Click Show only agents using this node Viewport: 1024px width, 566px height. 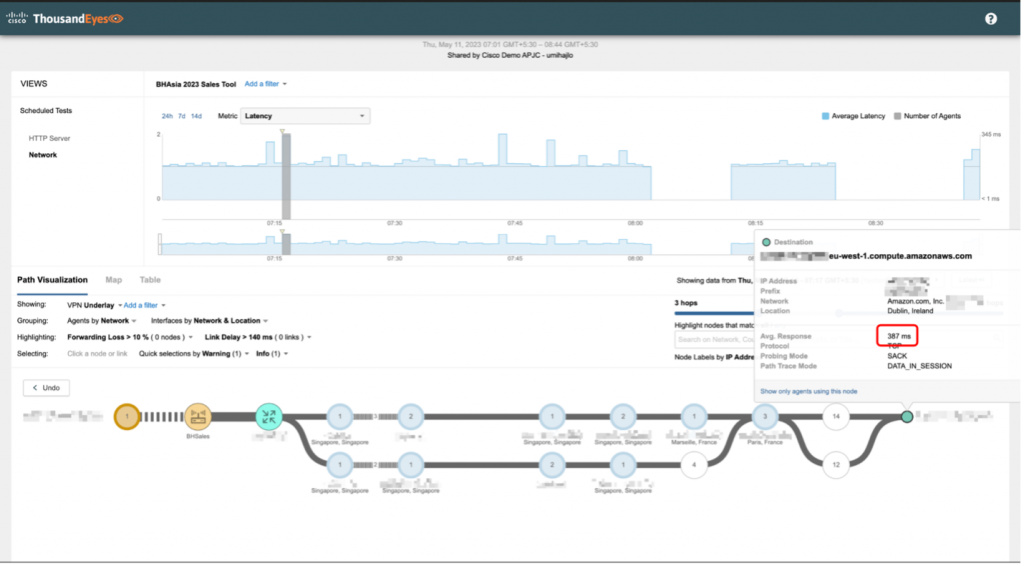(809, 392)
